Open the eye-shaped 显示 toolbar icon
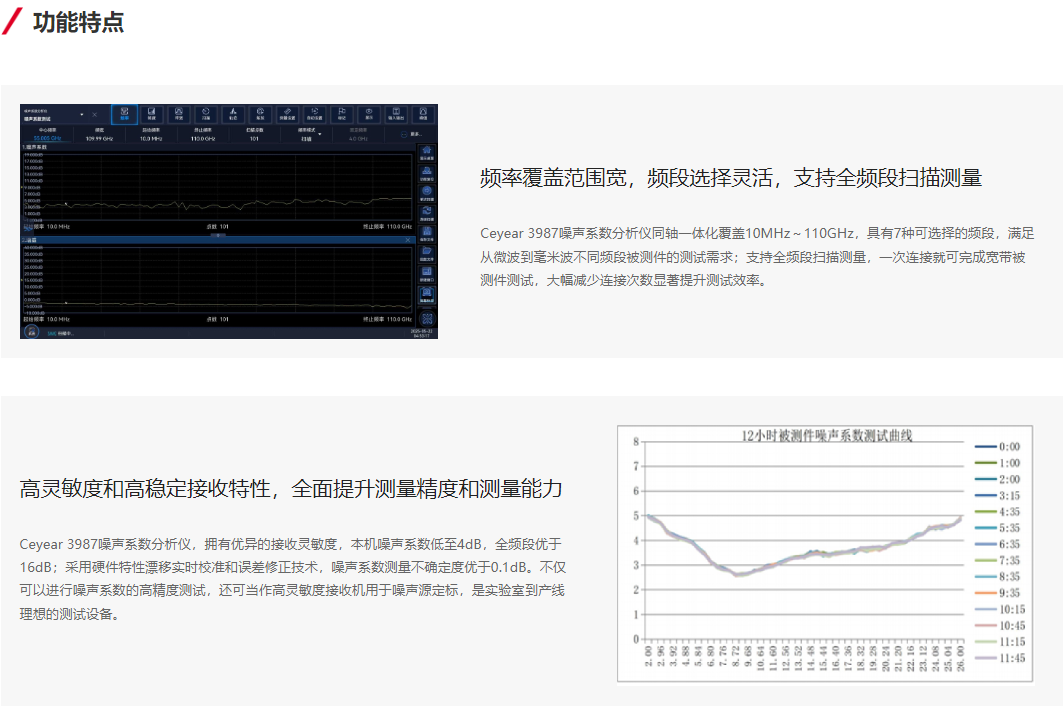This screenshot has width=1063, height=706. [368, 114]
